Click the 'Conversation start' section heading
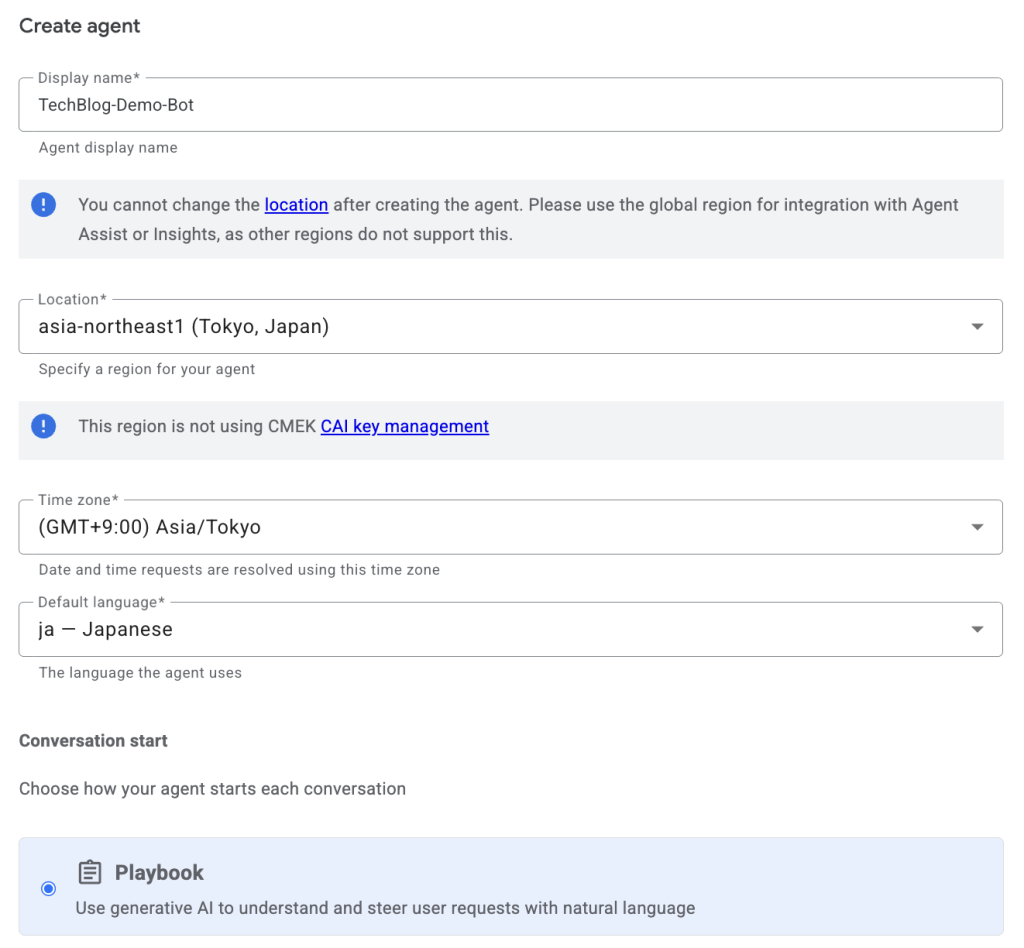This screenshot has width=1024, height=948. [93, 741]
